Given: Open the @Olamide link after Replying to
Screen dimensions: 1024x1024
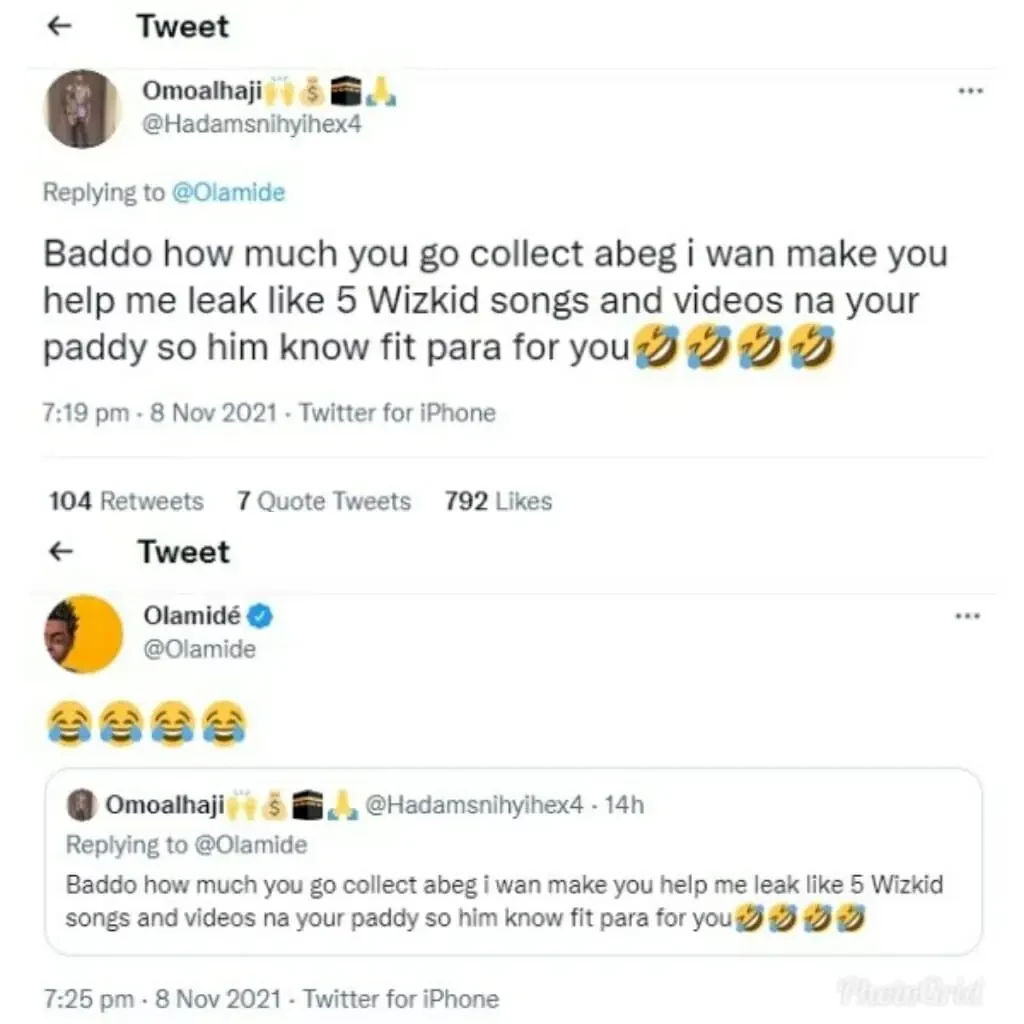Looking at the screenshot, I should 229,192.
